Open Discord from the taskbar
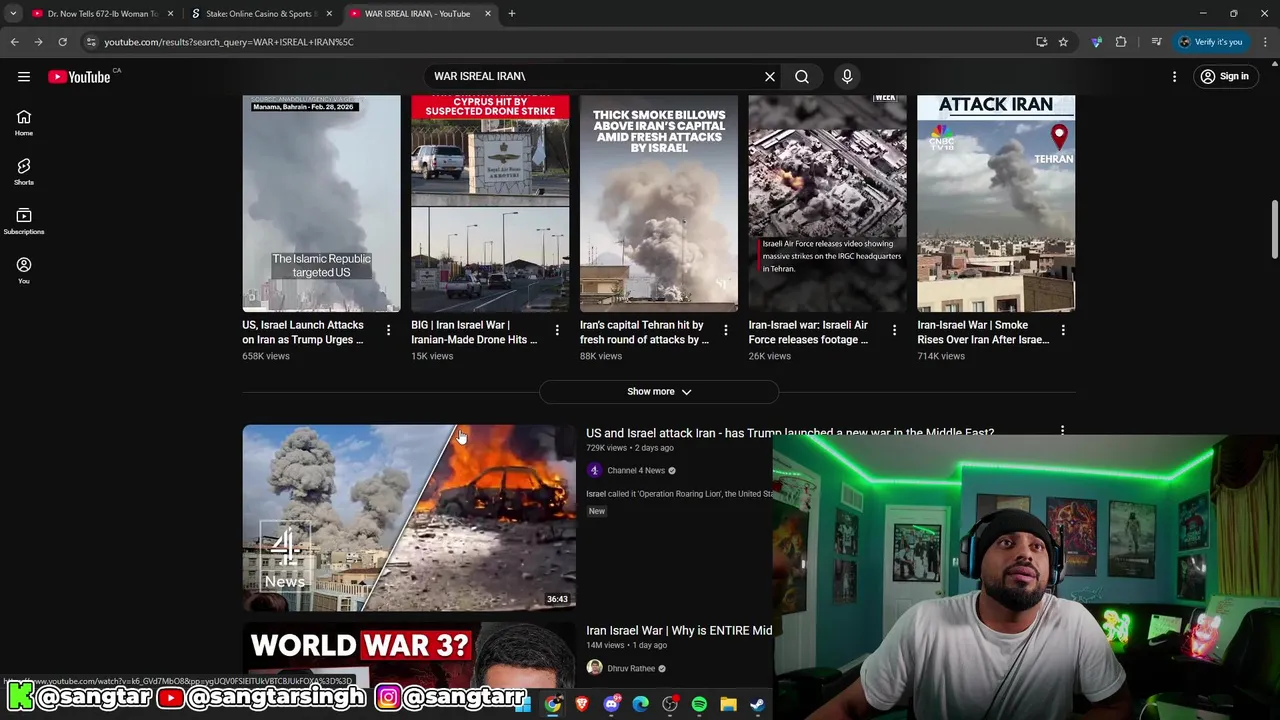 click(x=612, y=705)
